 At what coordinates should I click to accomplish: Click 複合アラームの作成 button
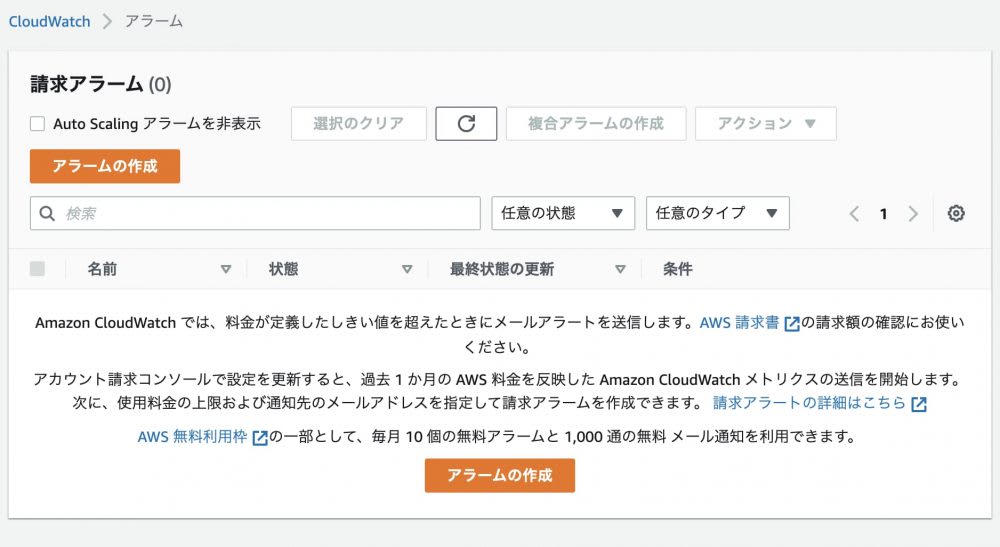click(x=596, y=124)
